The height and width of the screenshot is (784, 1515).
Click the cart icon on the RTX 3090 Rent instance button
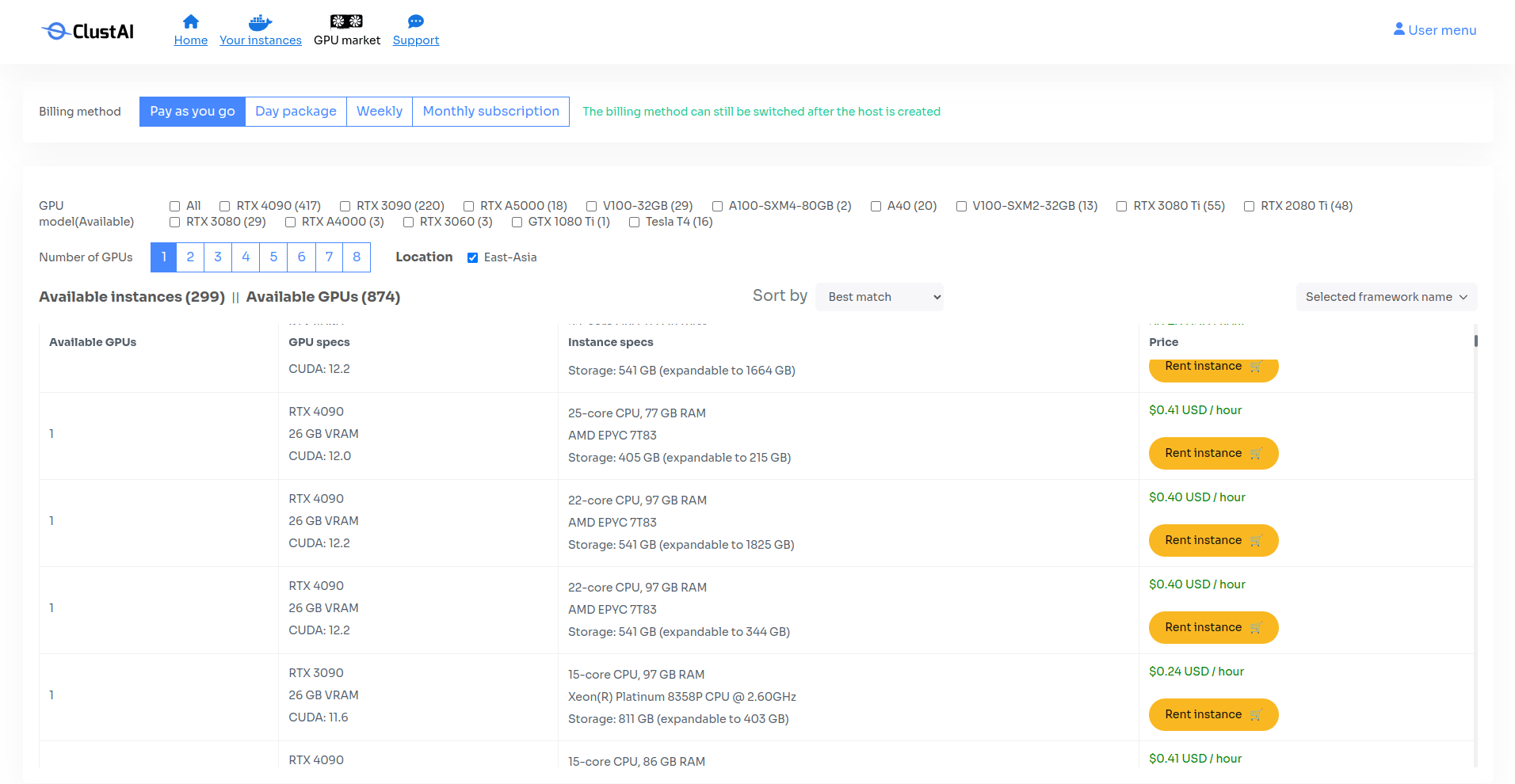[1256, 714]
